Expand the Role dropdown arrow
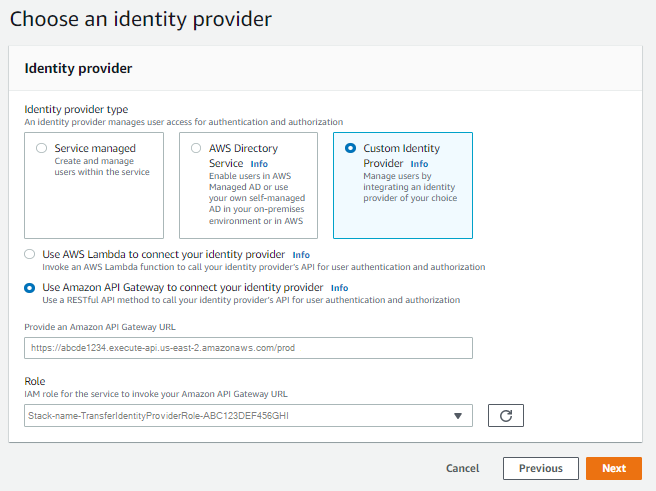The image size is (656, 491). tap(458, 416)
